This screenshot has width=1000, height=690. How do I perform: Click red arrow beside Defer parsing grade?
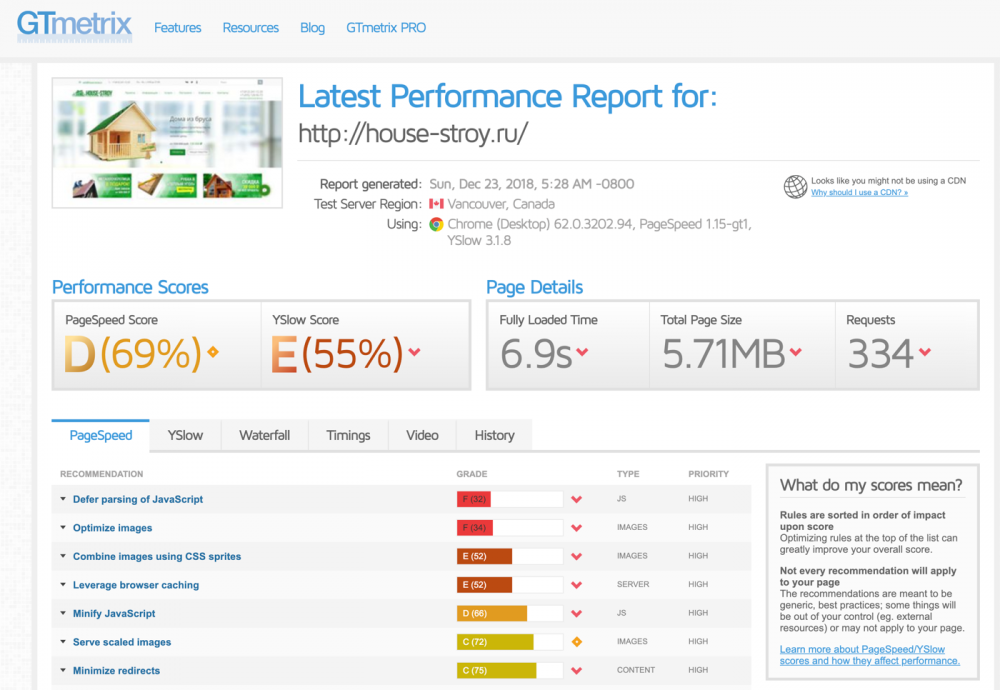(x=577, y=499)
